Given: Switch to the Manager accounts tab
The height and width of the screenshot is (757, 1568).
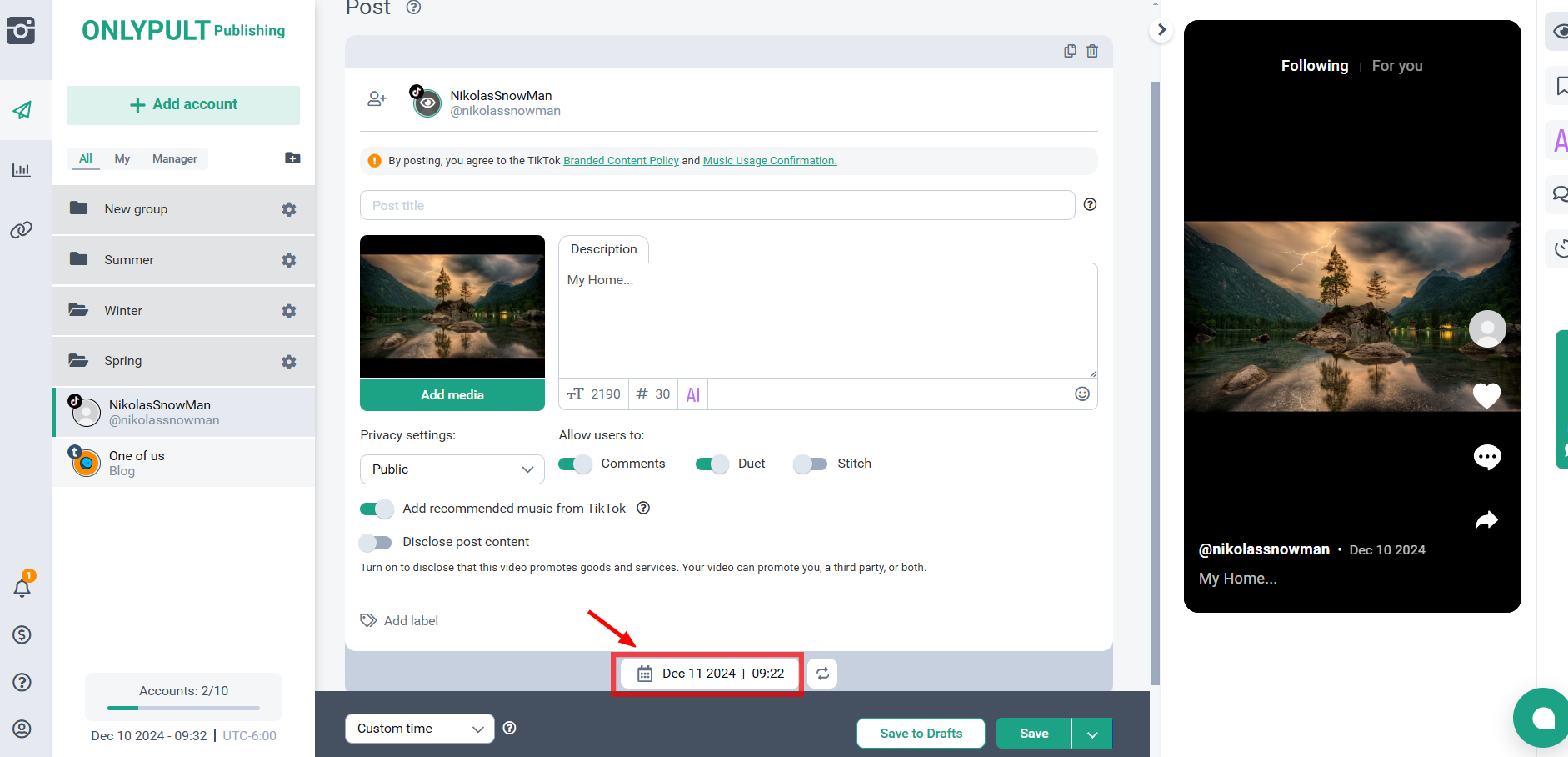Looking at the screenshot, I should pos(174,158).
